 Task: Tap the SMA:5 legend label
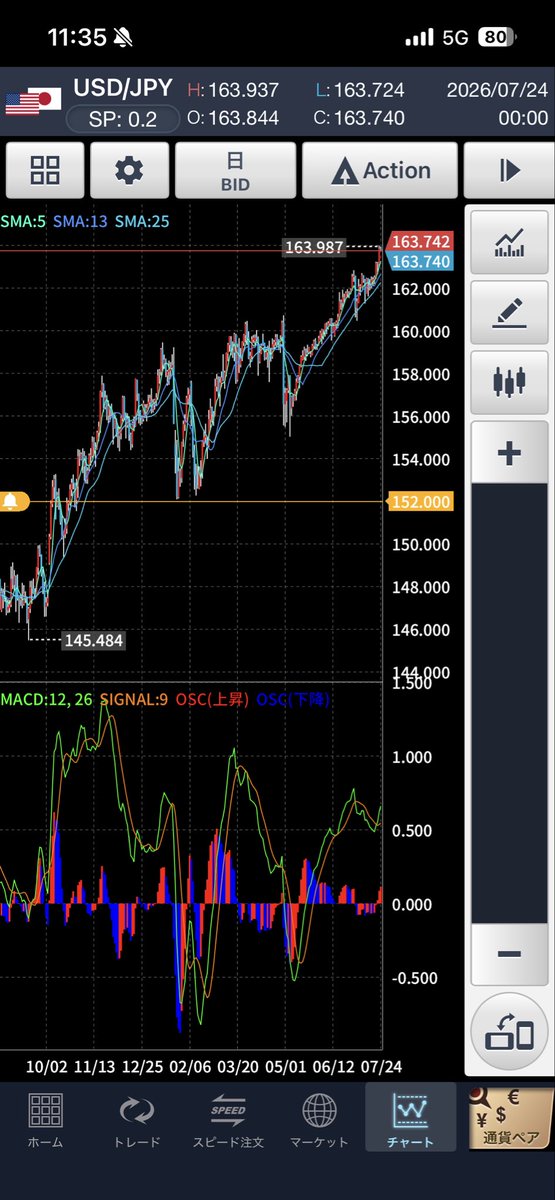coord(23,221)
